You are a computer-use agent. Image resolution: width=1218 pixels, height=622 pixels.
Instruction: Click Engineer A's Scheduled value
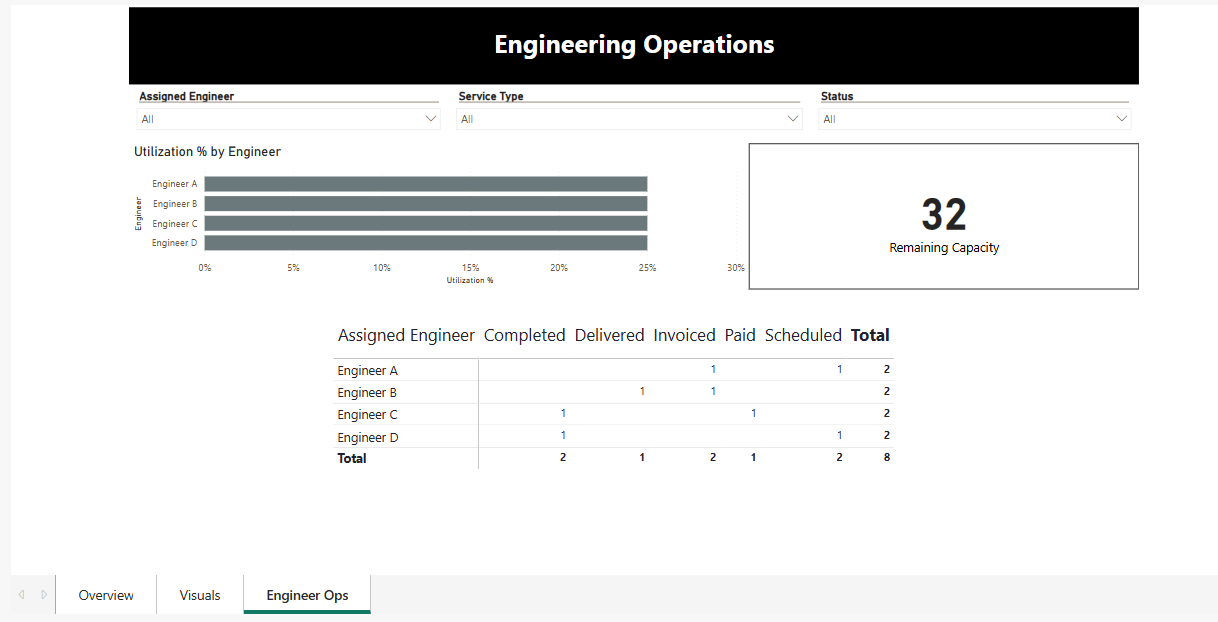(839, 369)
